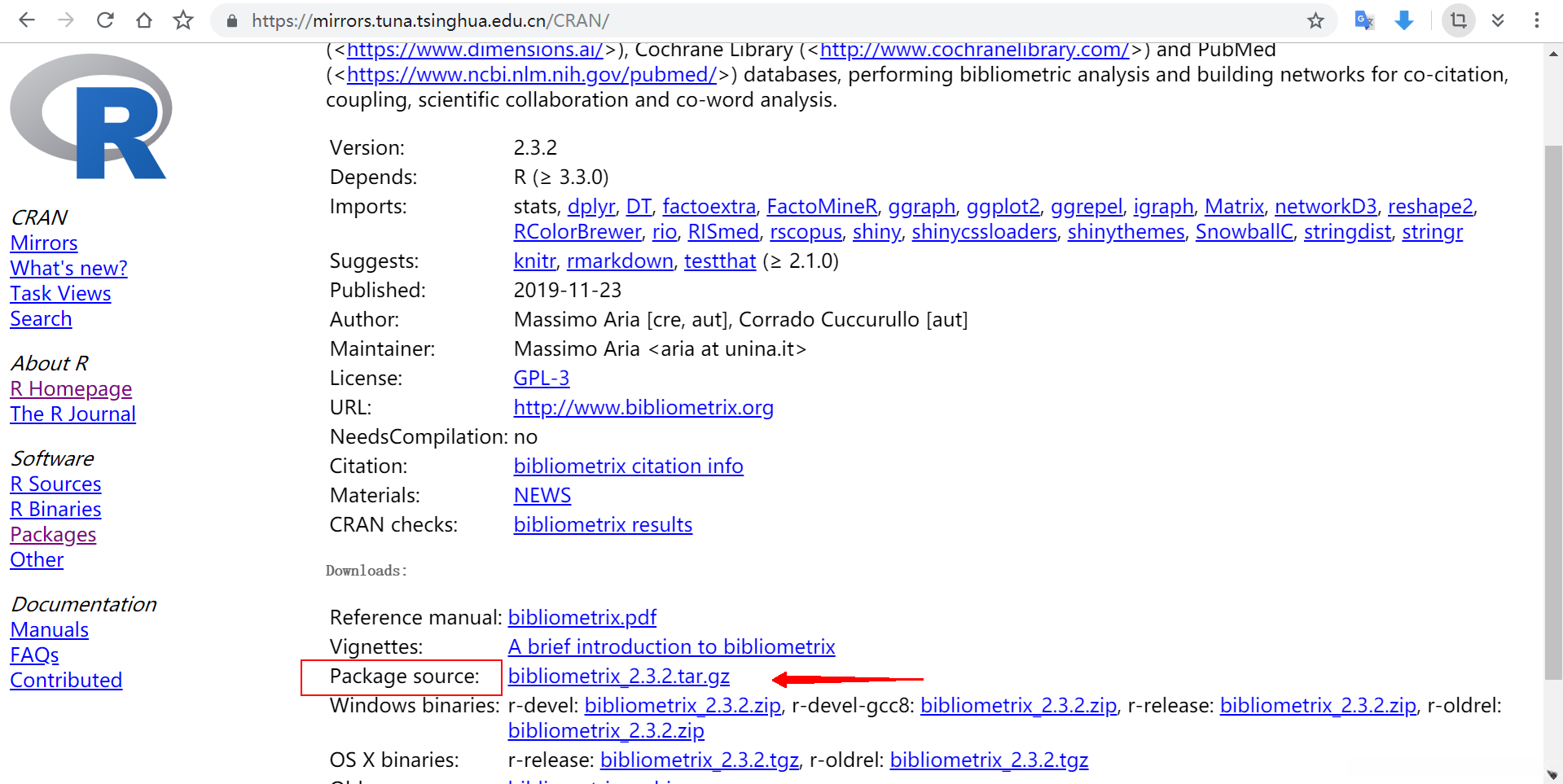Click the page scrollbar up arrow
The image size is (1563, 784).
[x=1553, y=54]
